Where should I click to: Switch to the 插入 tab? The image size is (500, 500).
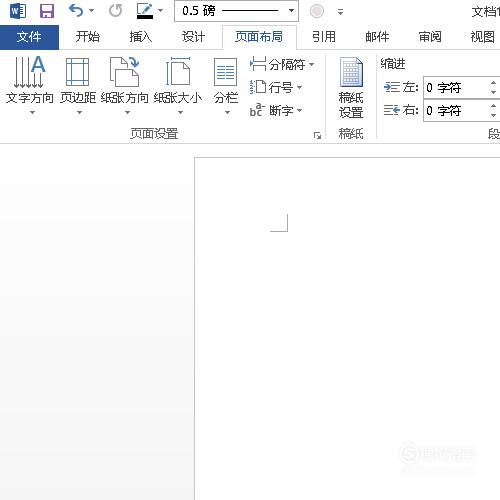[141, 37]
